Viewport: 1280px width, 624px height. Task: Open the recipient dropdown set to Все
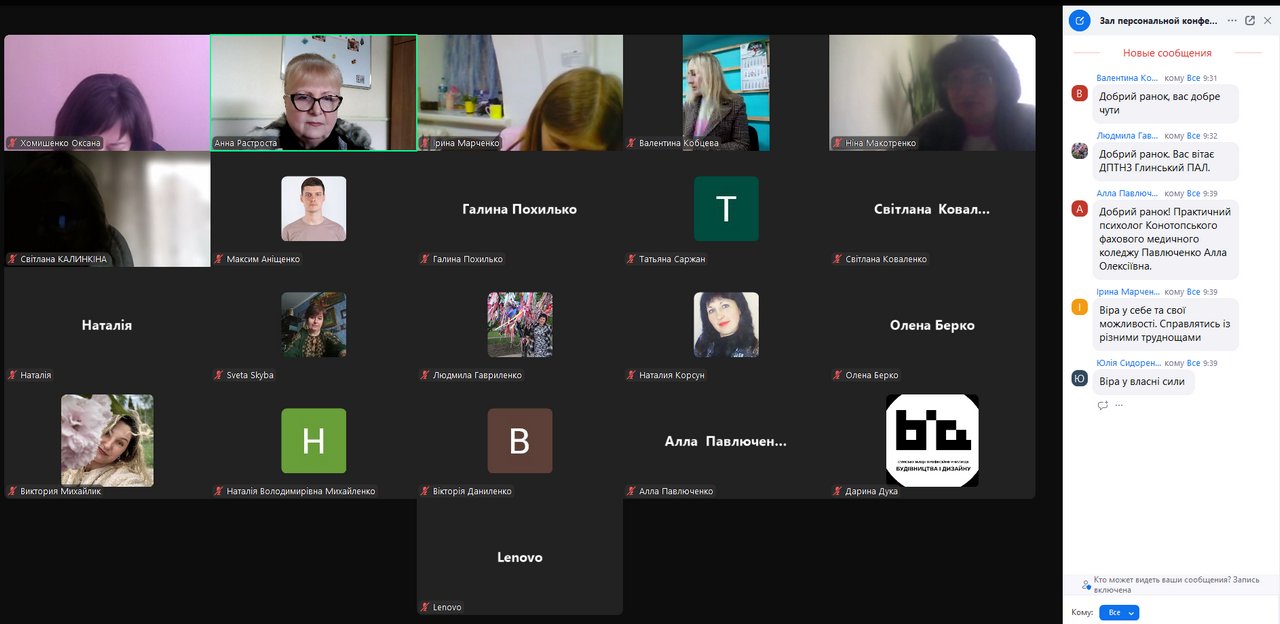click(x=1119, y=612)
